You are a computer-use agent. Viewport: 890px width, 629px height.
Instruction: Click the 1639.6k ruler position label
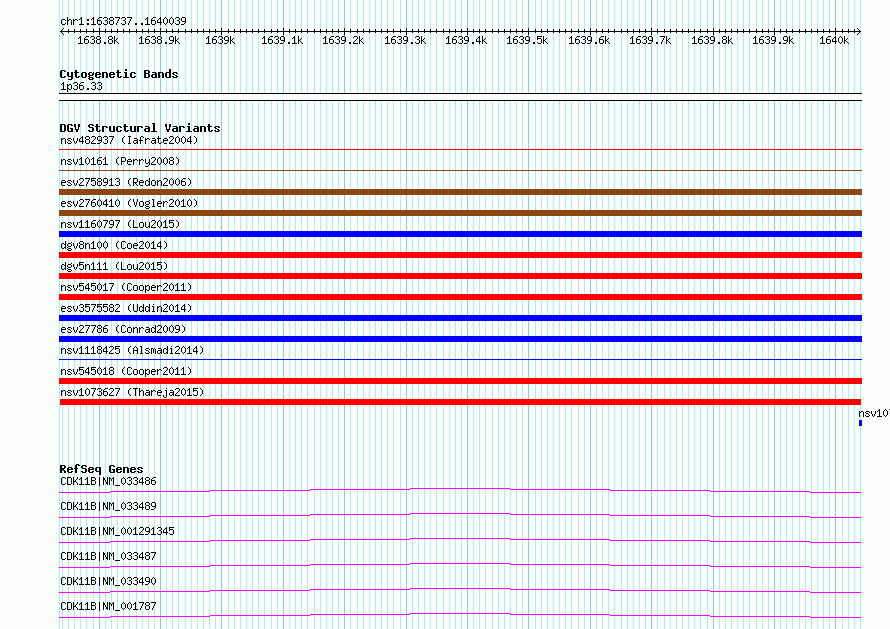[589, 40]
